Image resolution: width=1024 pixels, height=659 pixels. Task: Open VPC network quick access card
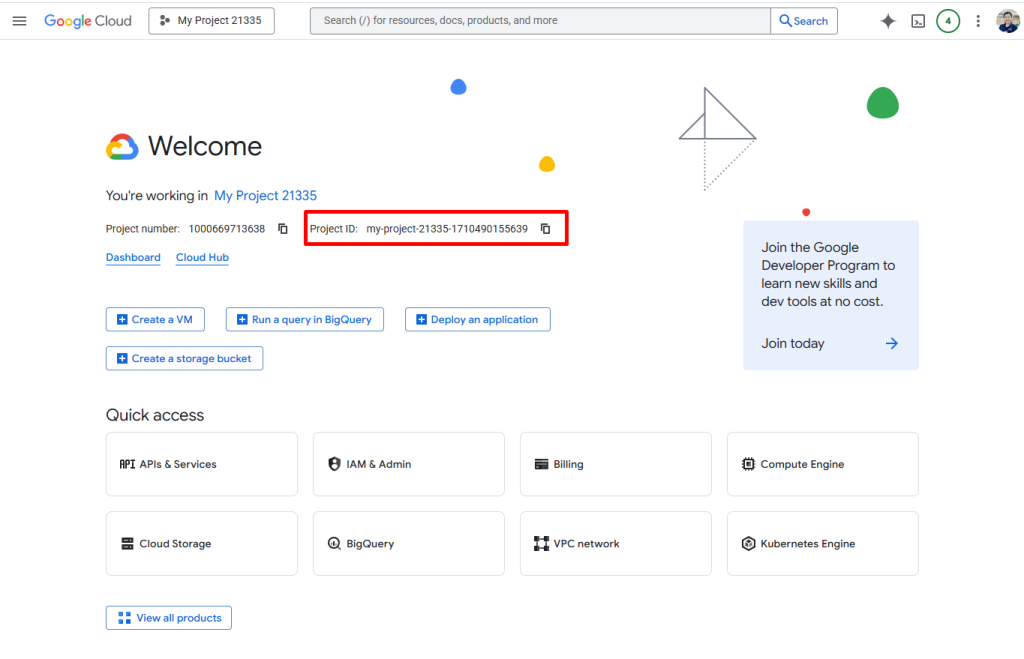(x=616, y=543)
